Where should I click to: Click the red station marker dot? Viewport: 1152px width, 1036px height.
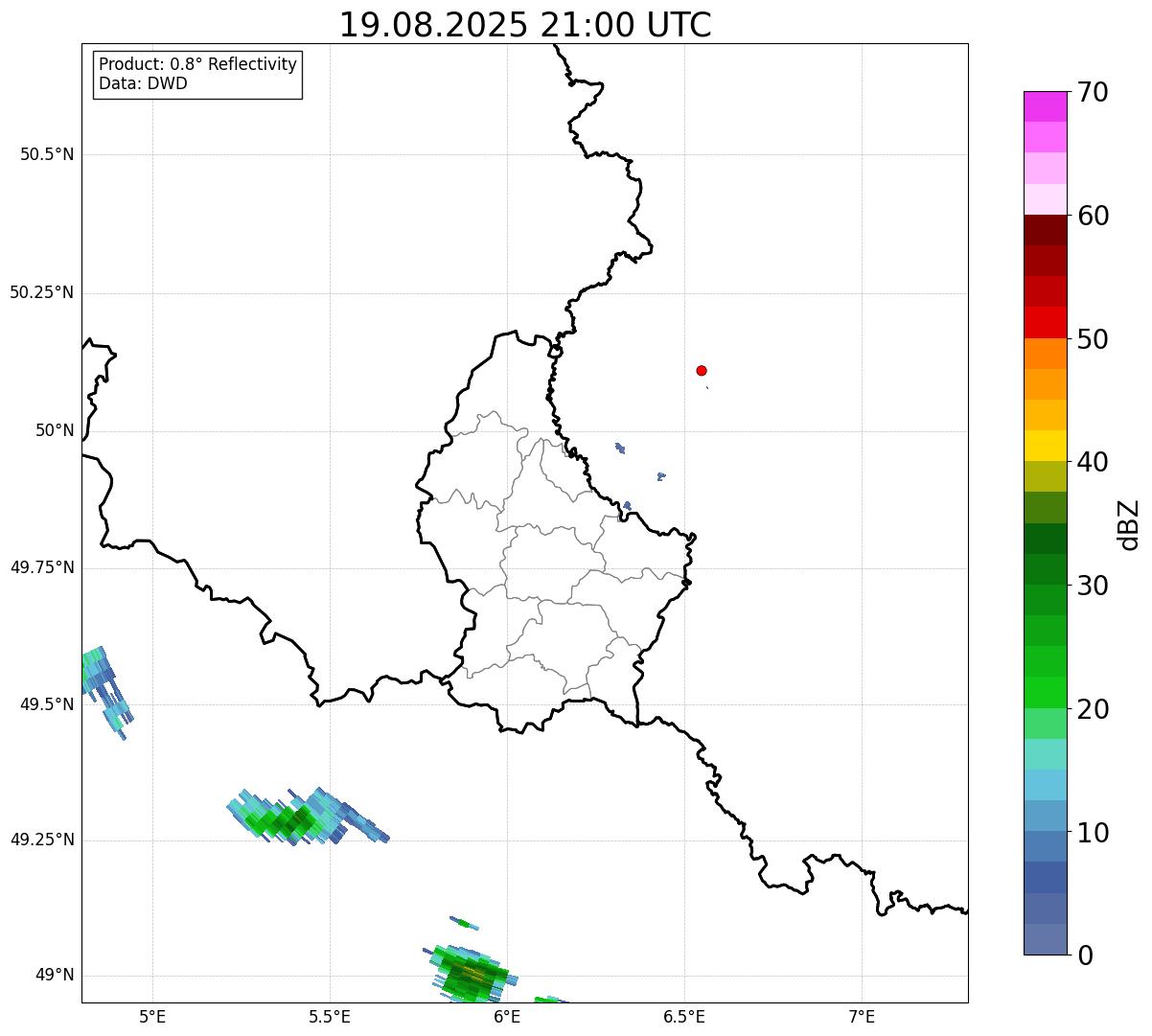pos(702,370)
